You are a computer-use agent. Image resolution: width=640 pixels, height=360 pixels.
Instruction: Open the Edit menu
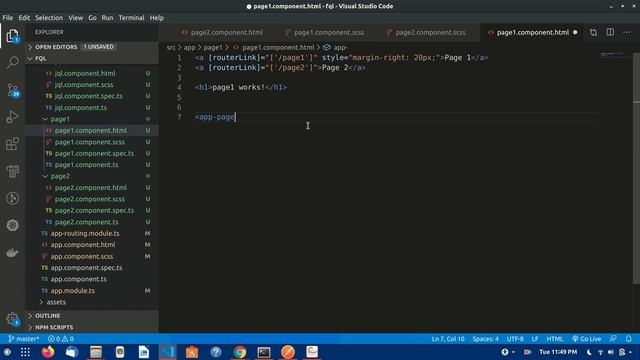pyautogui.click(x=24, y=18)
